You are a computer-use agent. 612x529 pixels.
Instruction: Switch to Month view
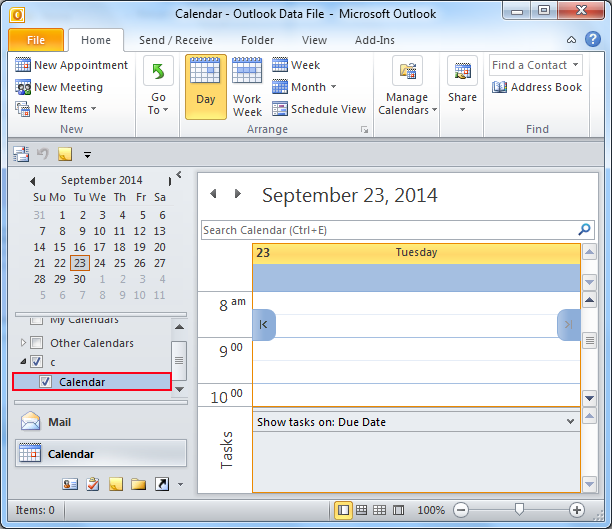point(299,87)
